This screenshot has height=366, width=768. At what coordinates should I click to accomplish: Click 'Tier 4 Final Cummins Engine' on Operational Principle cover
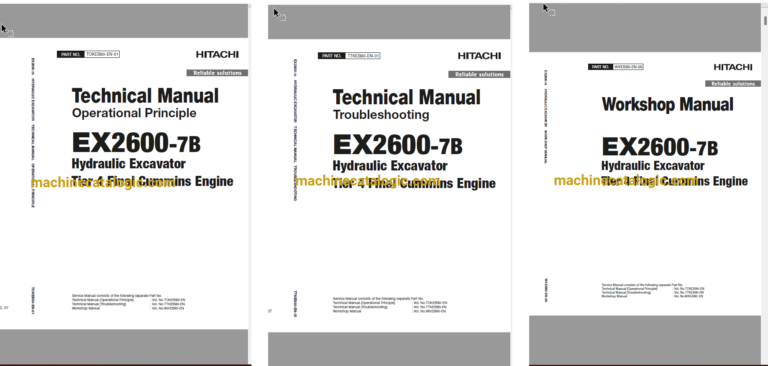pyautogui.click(x=152, y=181)
